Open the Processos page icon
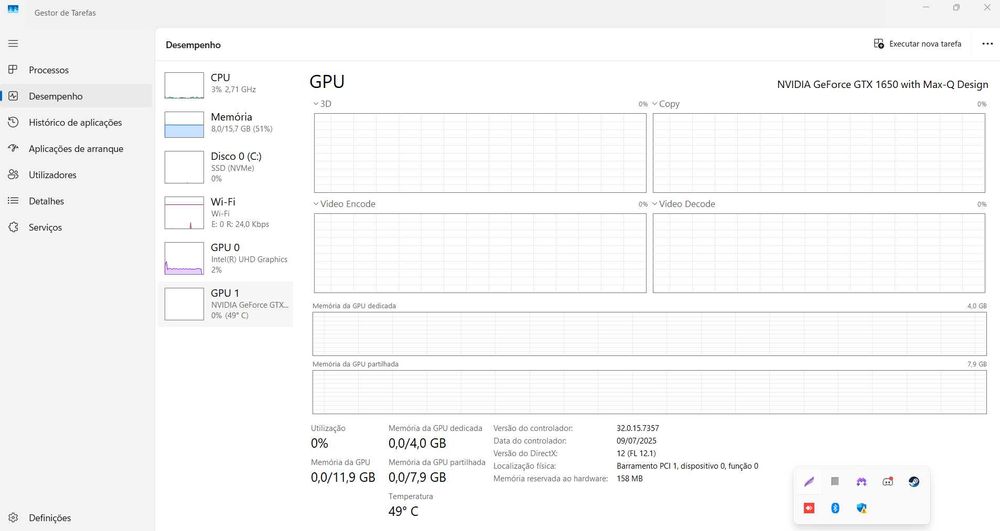The width and height of the screenshot is (1000, 531). [x=13, y=70]
